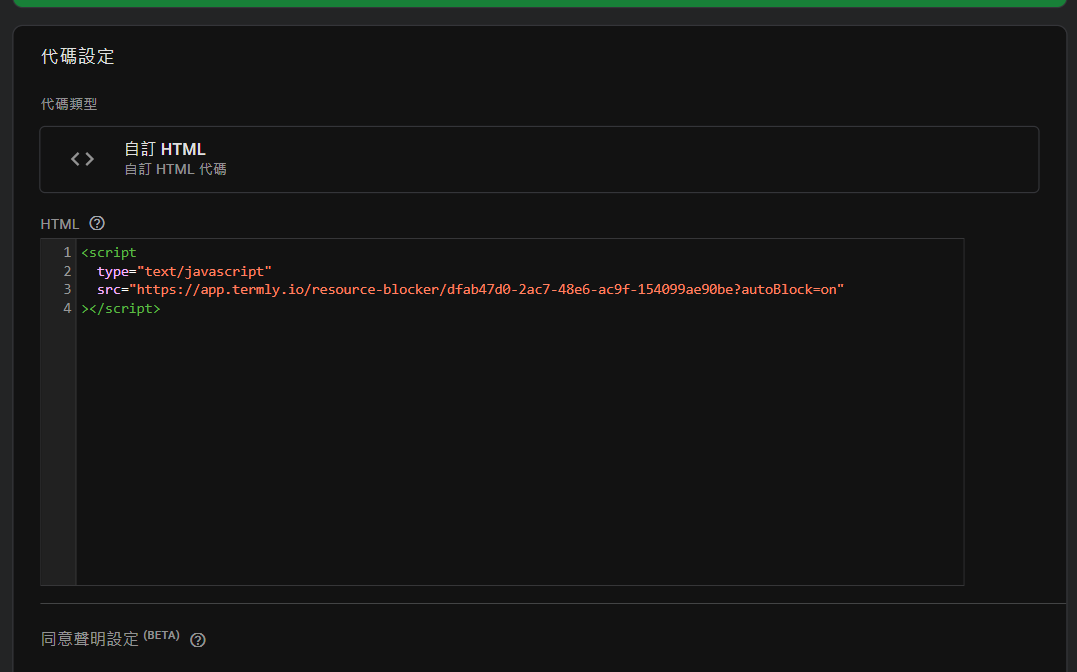The height and width of the screenshot is (672, 1077).
Task: Click the 自訂 HTML 代碼 subtitle text
Action: coord(175,170)
